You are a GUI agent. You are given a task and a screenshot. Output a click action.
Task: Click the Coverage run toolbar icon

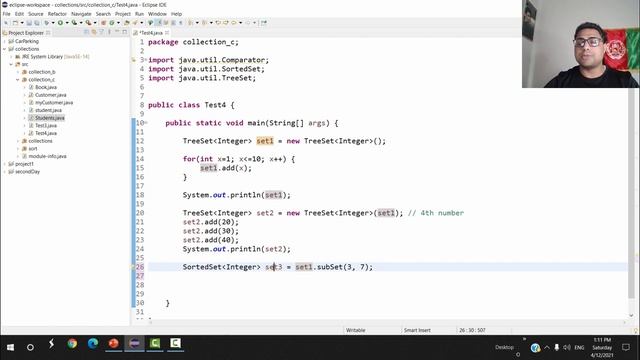pos(74,23)
